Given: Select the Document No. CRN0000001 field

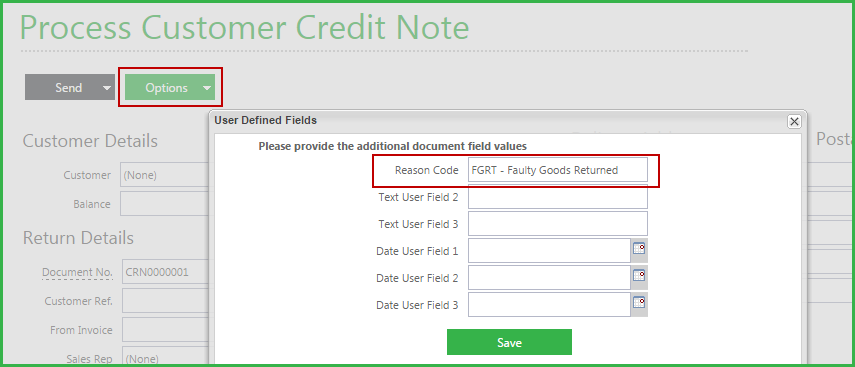Looking at the screenshot, I should pos(165,272).
